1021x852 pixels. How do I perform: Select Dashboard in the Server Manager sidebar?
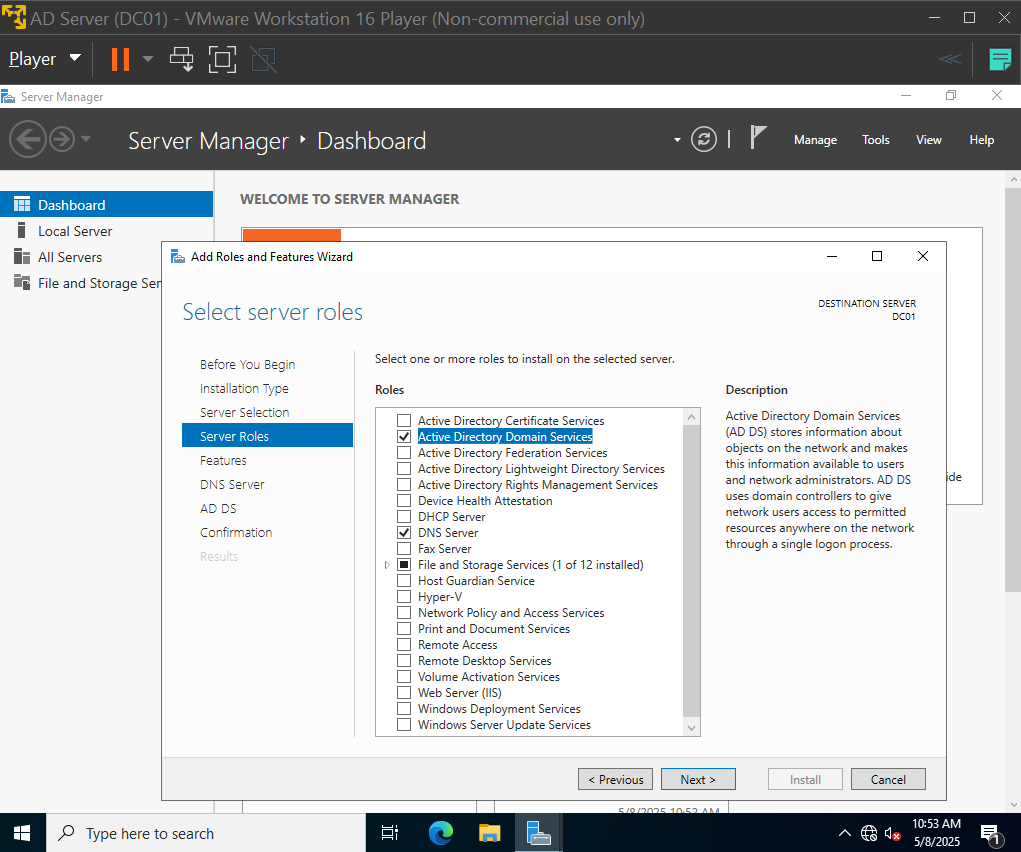pyautogui.click(x=106, y=205)
